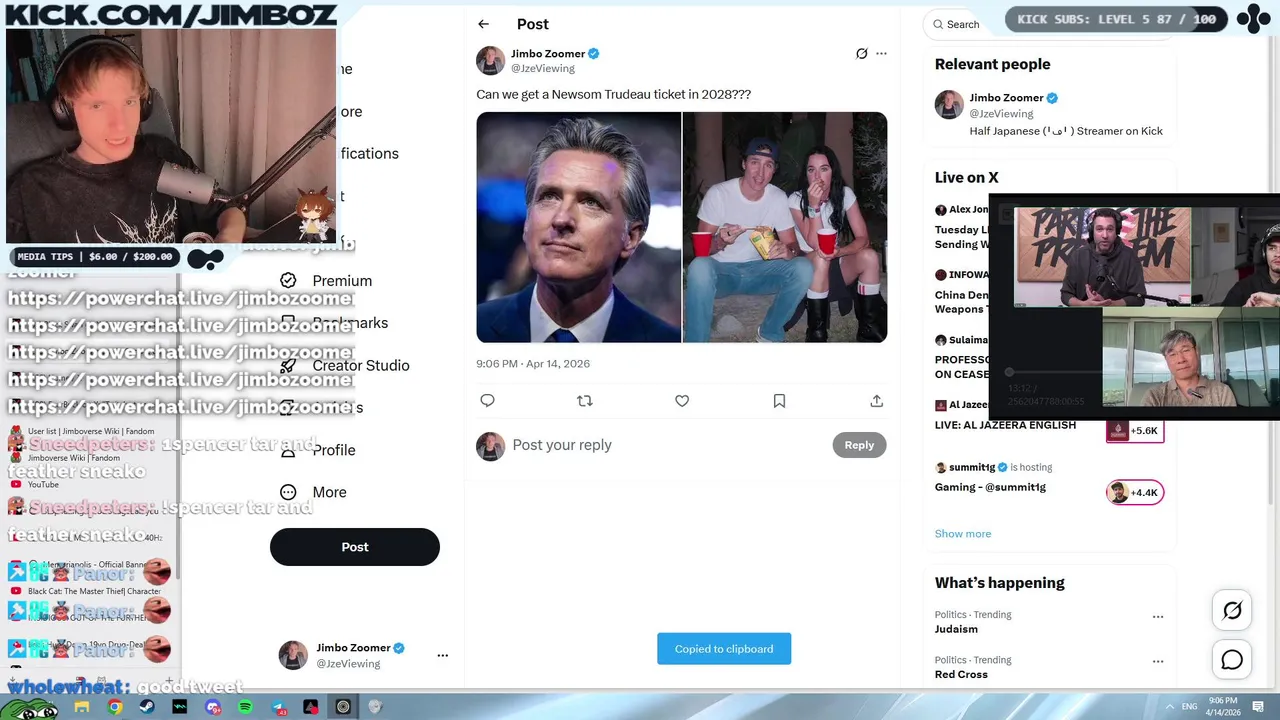Open File Explorer from taskbar
1280x720 pixels.
point(82,707)
